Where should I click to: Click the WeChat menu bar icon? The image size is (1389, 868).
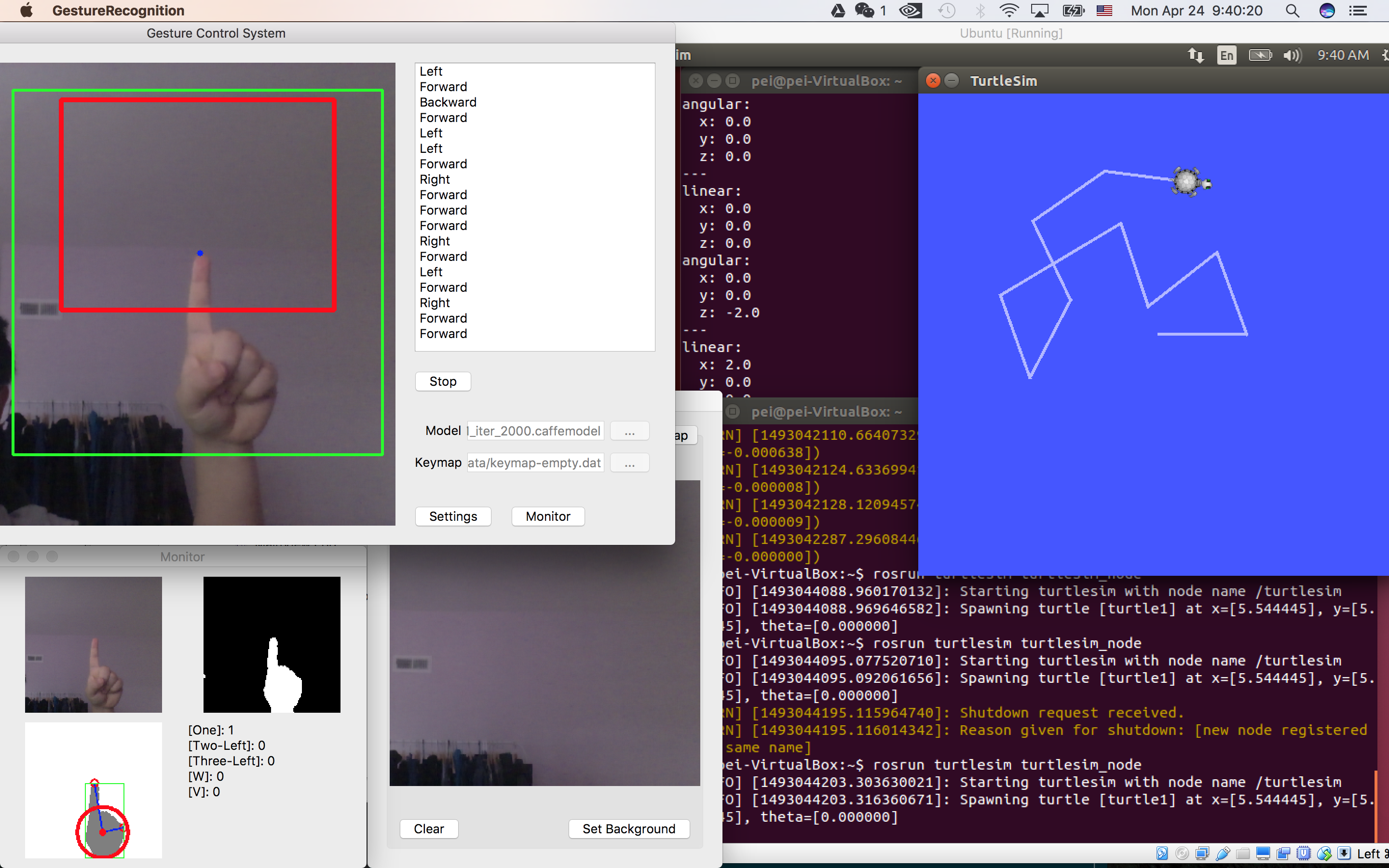[864, 10]
